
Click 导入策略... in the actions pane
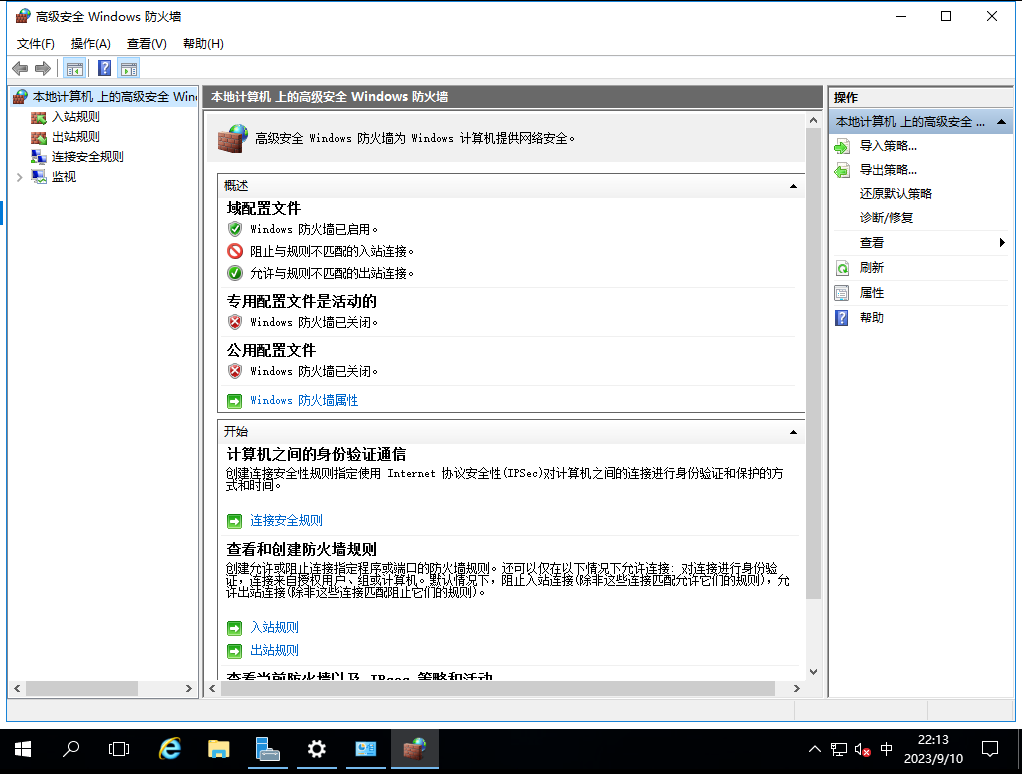pos(888,146)
